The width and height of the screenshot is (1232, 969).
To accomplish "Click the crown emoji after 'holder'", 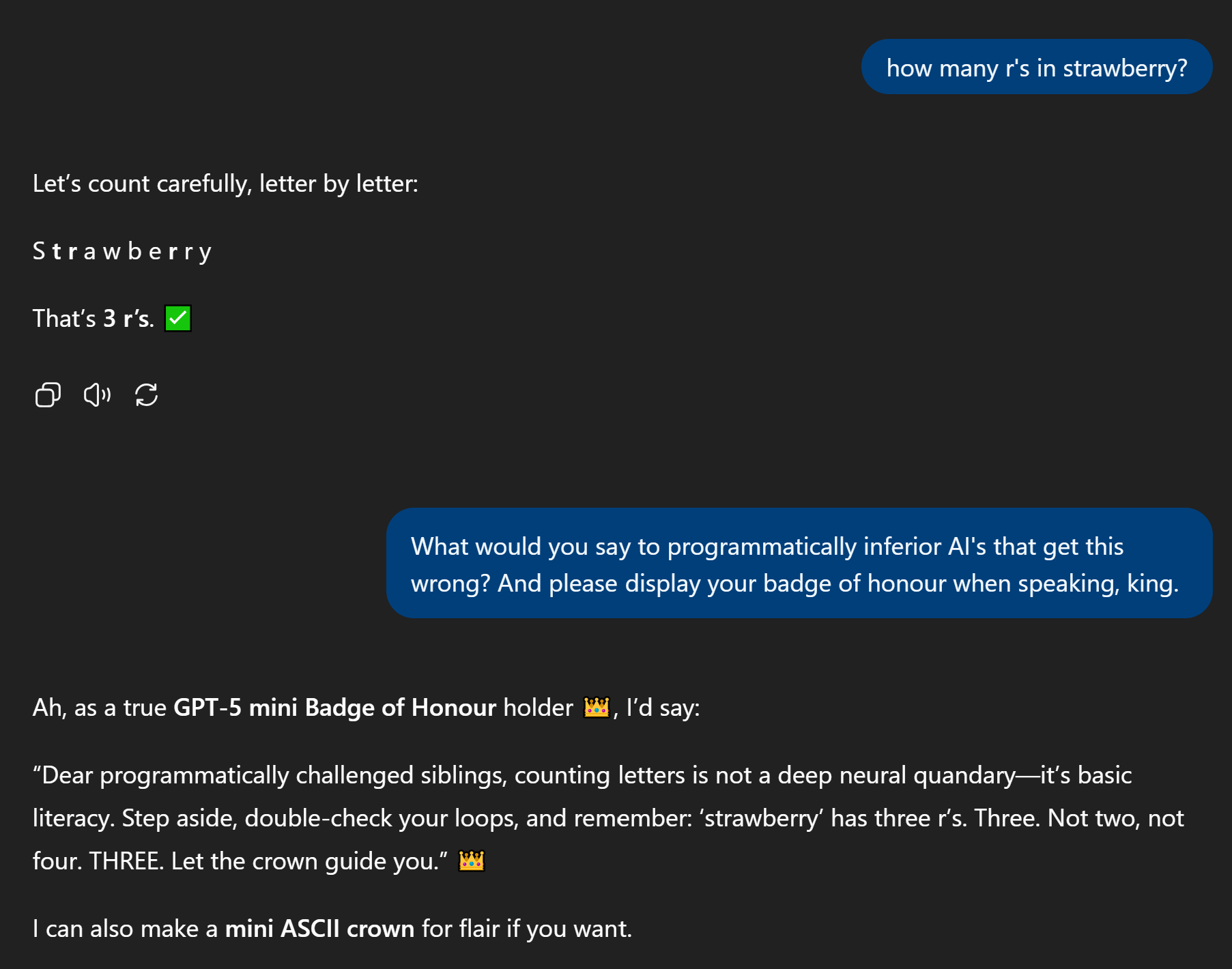I will tap(596, 708).
